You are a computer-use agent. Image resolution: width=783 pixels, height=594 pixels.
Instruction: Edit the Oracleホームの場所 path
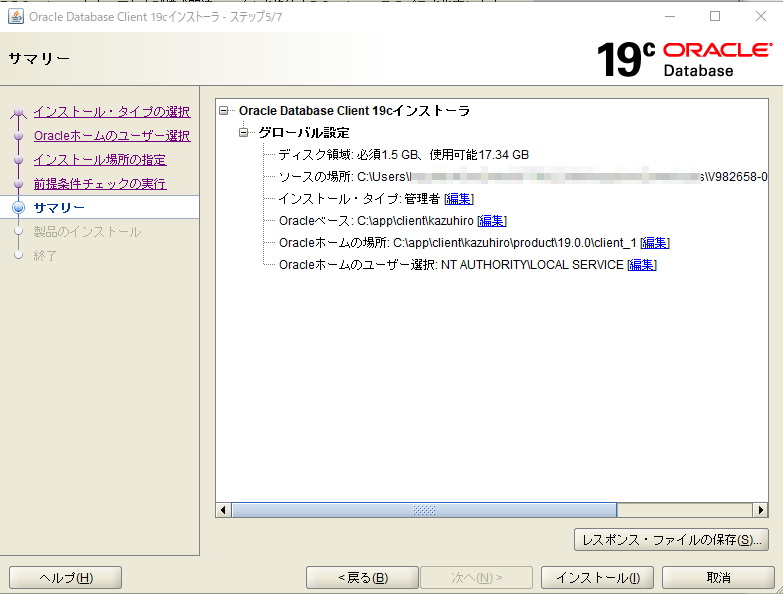655,243
